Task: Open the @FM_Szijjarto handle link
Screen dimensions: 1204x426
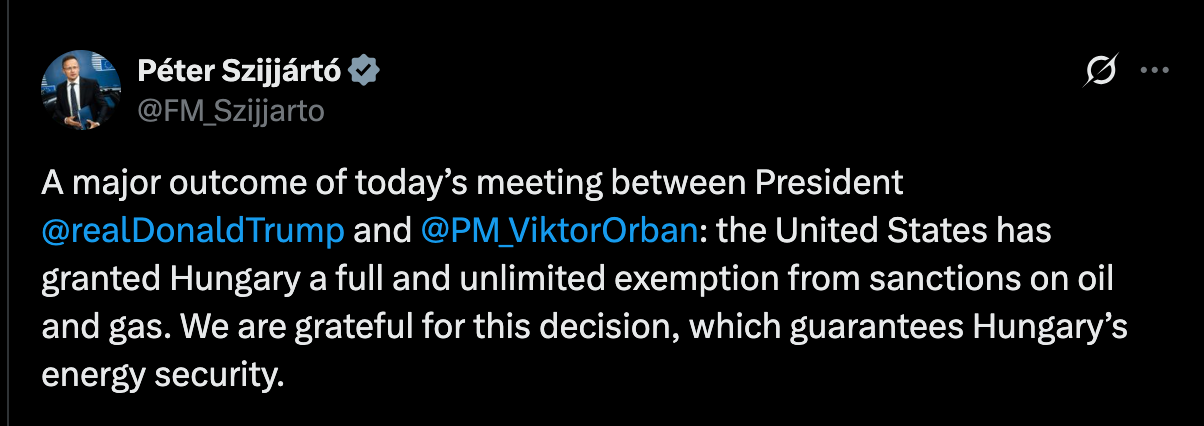Action: (229, 110)
